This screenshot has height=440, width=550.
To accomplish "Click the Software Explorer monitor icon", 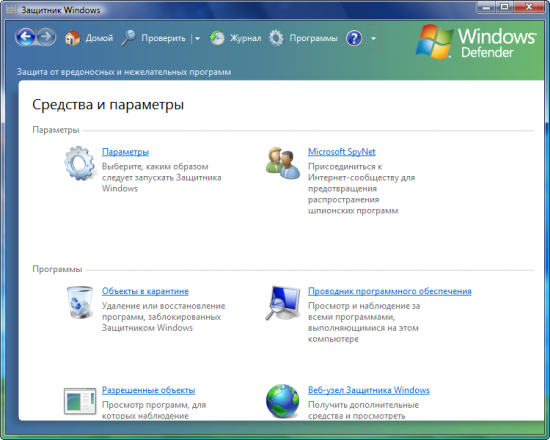I will pyautogui.click(x=283, y=303).
